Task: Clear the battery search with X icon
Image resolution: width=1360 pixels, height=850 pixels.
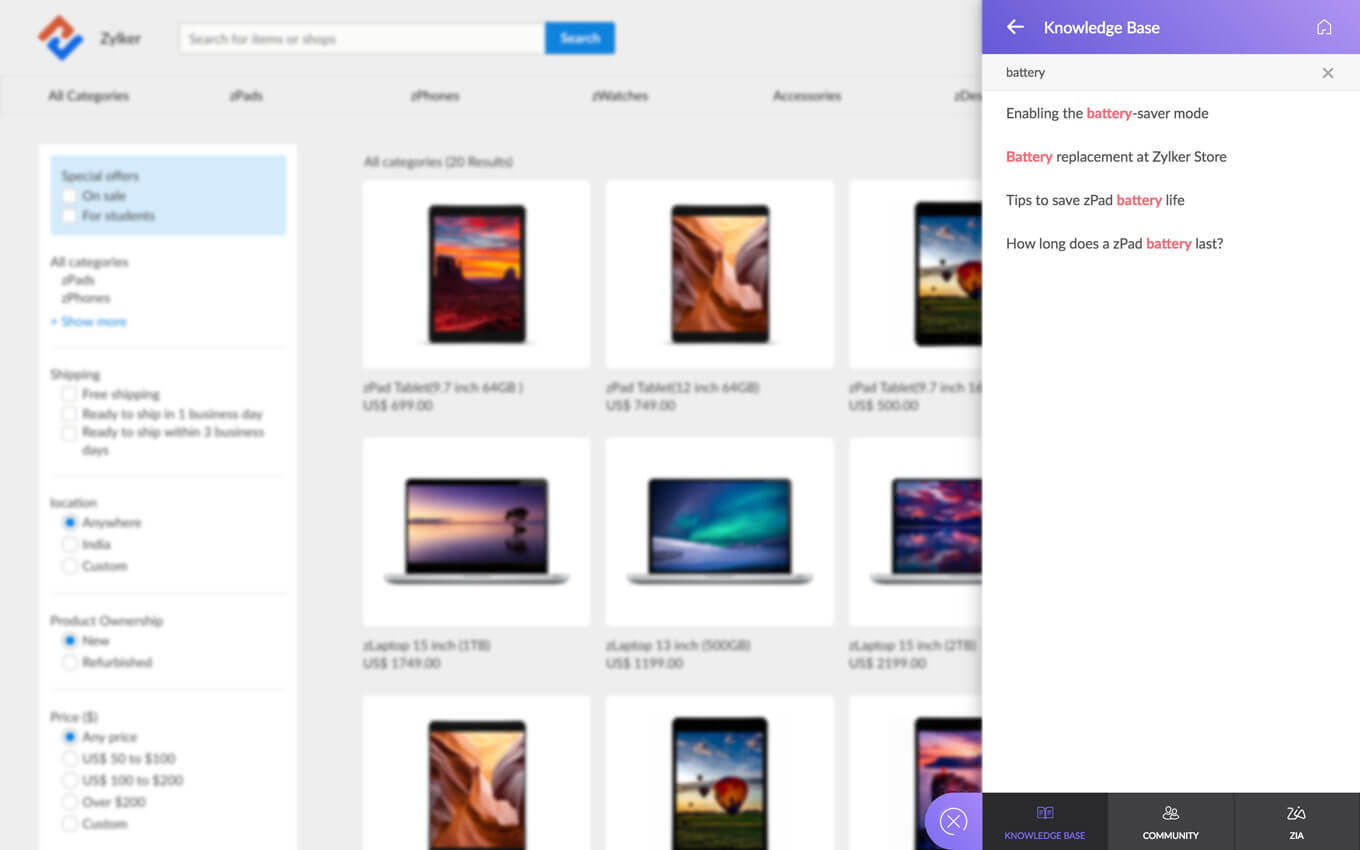Action: click(x=1327, y=73)
